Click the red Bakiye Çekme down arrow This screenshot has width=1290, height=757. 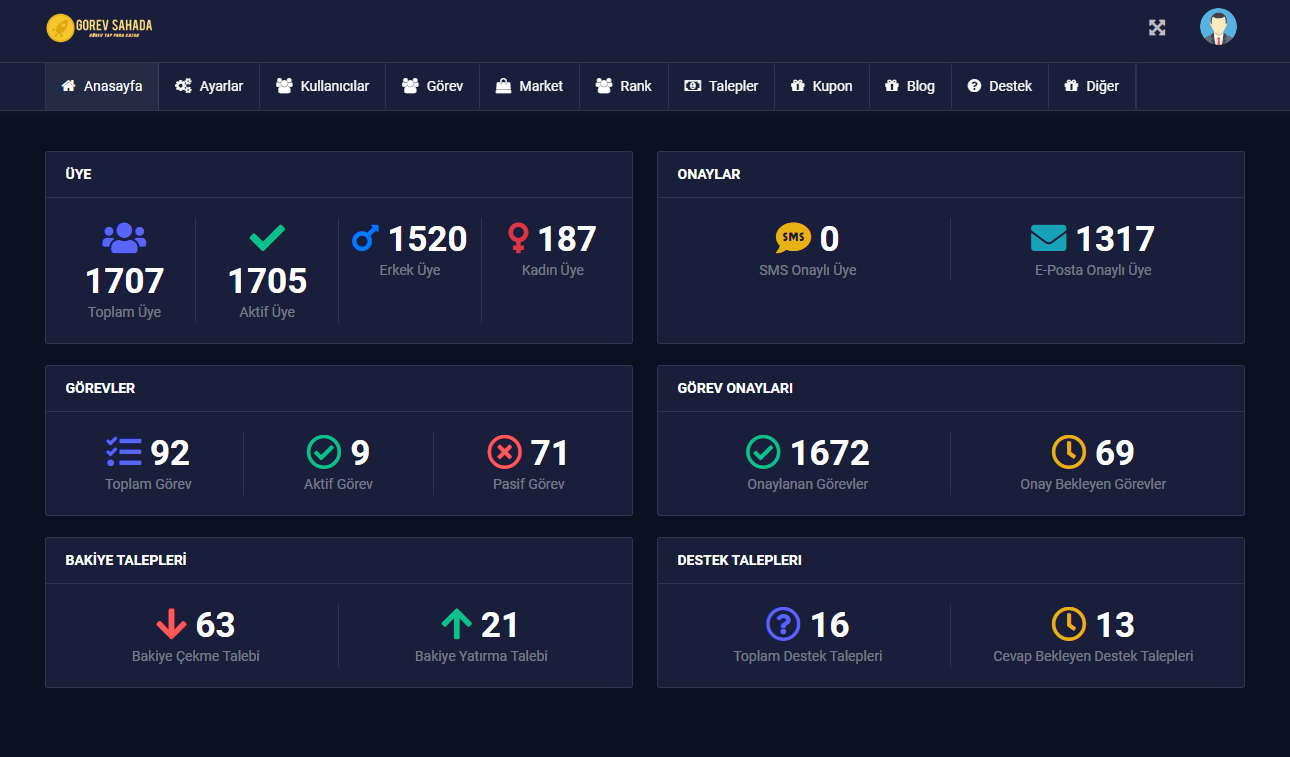[x=171, y=624]
